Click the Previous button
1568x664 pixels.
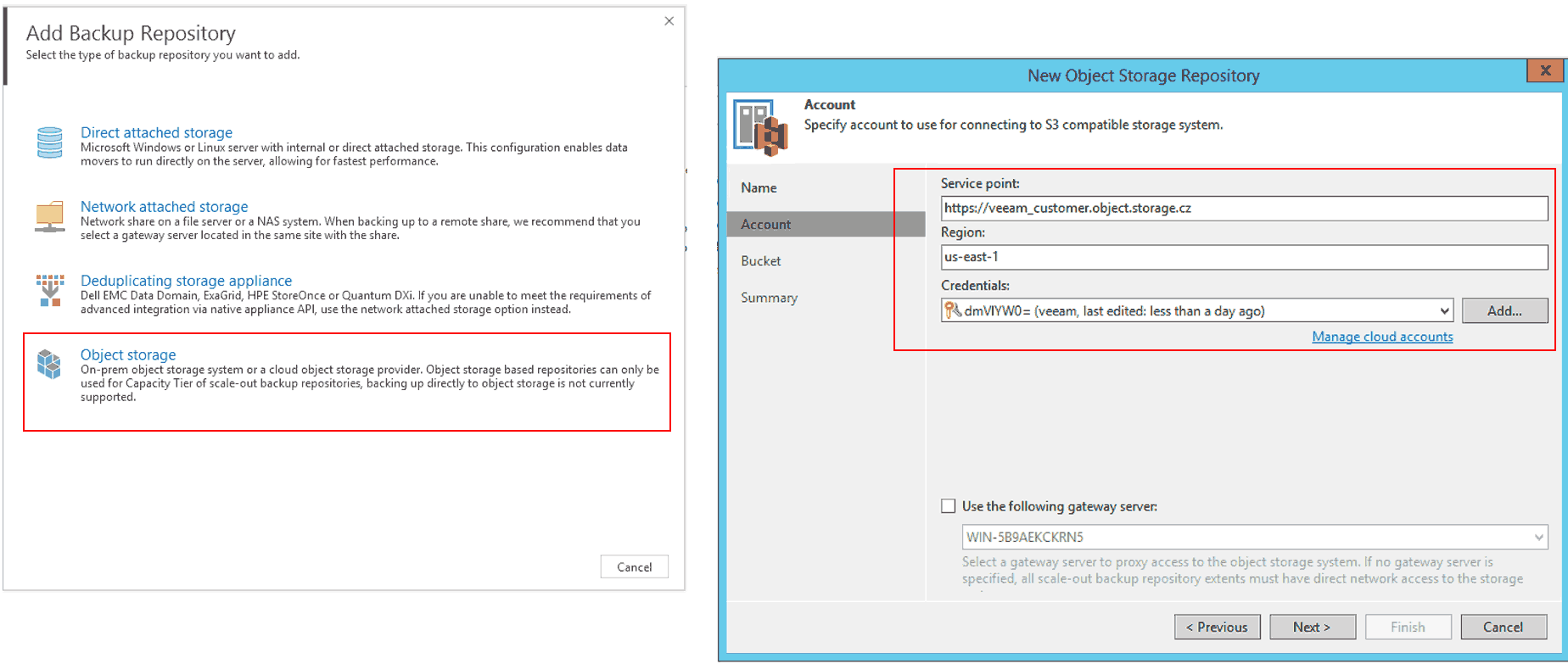[x=1217, y=627]
